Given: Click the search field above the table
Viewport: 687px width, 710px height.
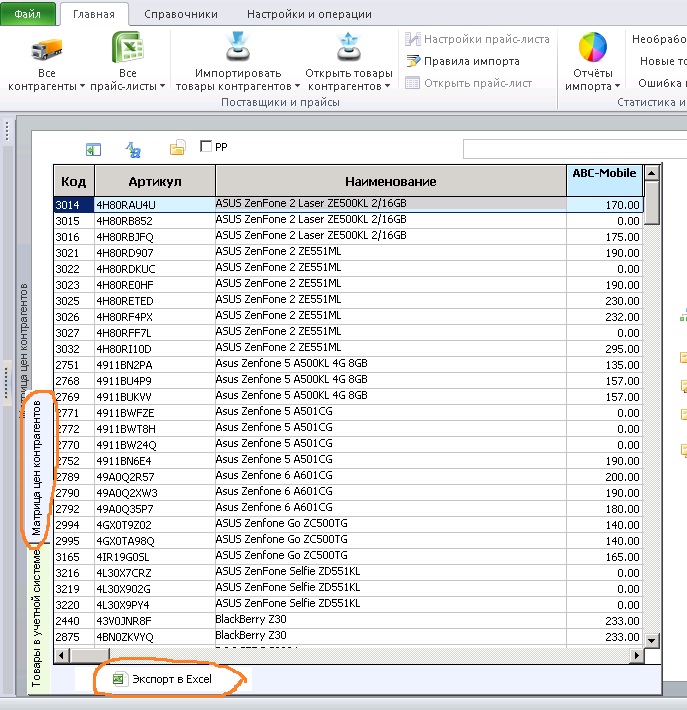Looking at the screenshot, I should click(x=575, y=149).
